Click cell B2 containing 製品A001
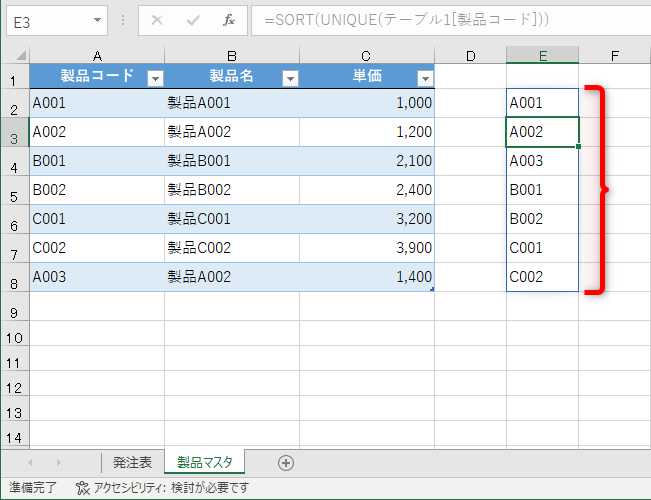The width and height of the screenshot is (651, 500). coord(232,103)
